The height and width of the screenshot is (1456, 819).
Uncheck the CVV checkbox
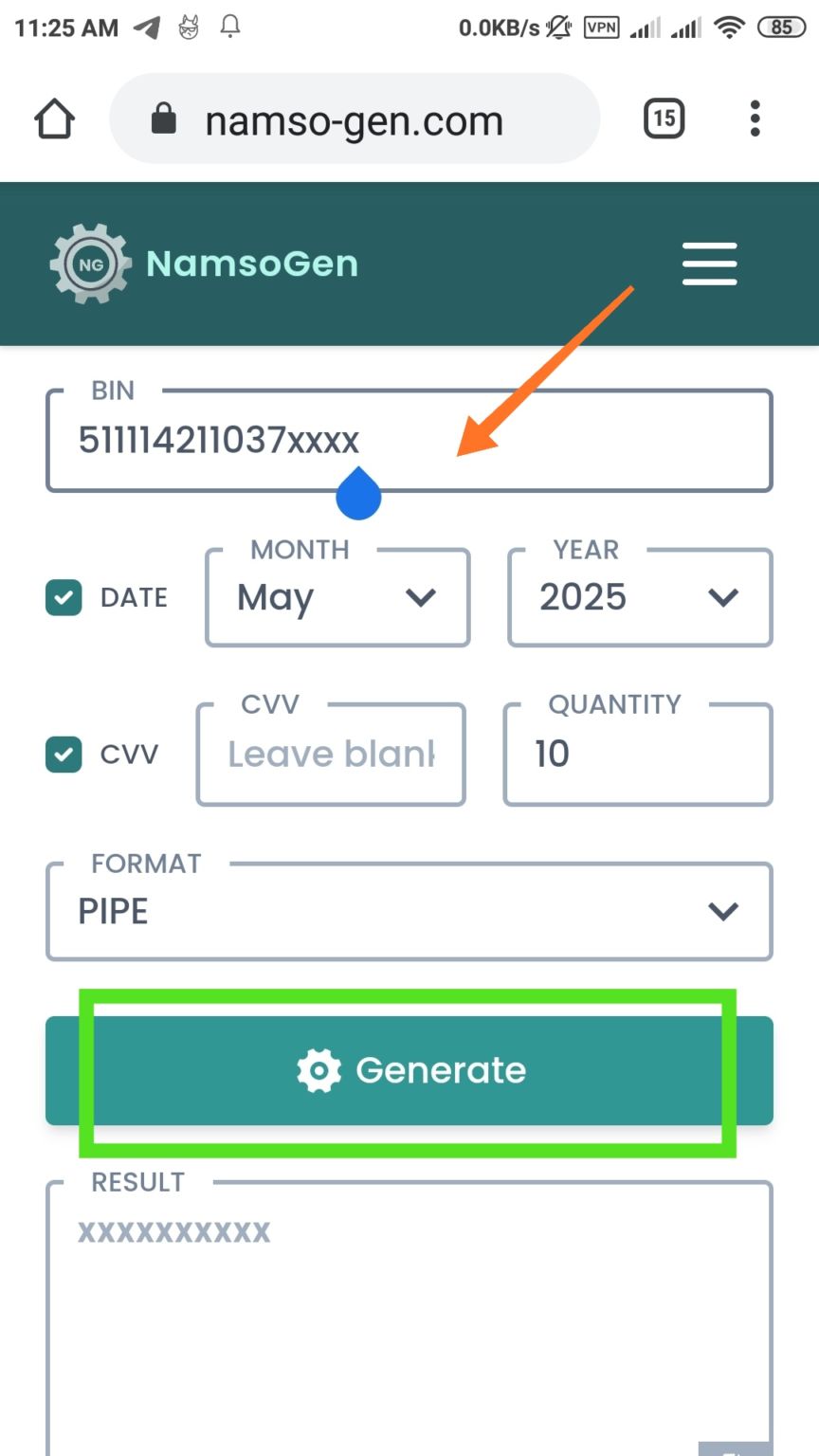64,755
